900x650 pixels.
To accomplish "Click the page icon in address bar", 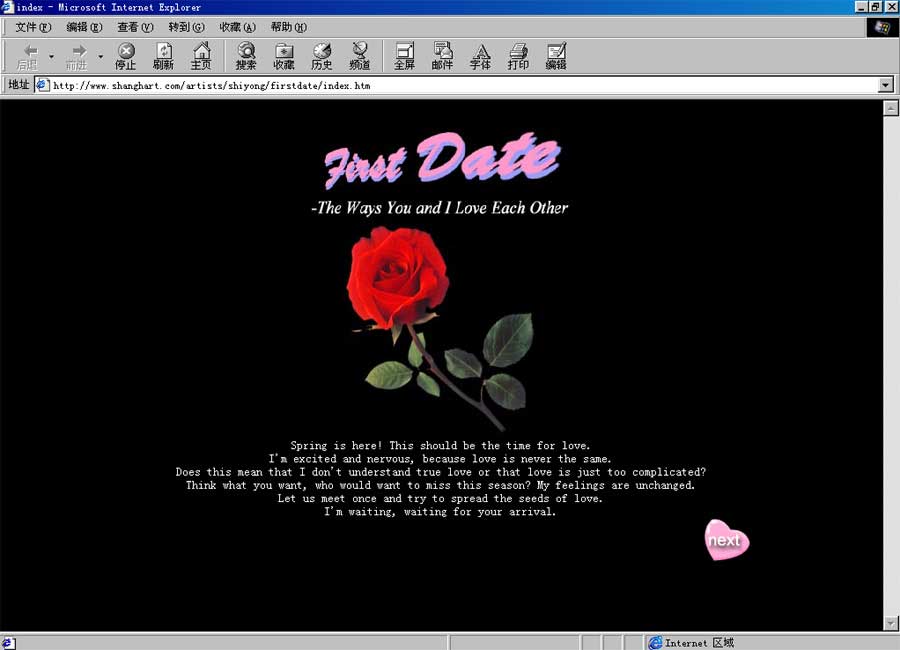I will click(42, 85).
